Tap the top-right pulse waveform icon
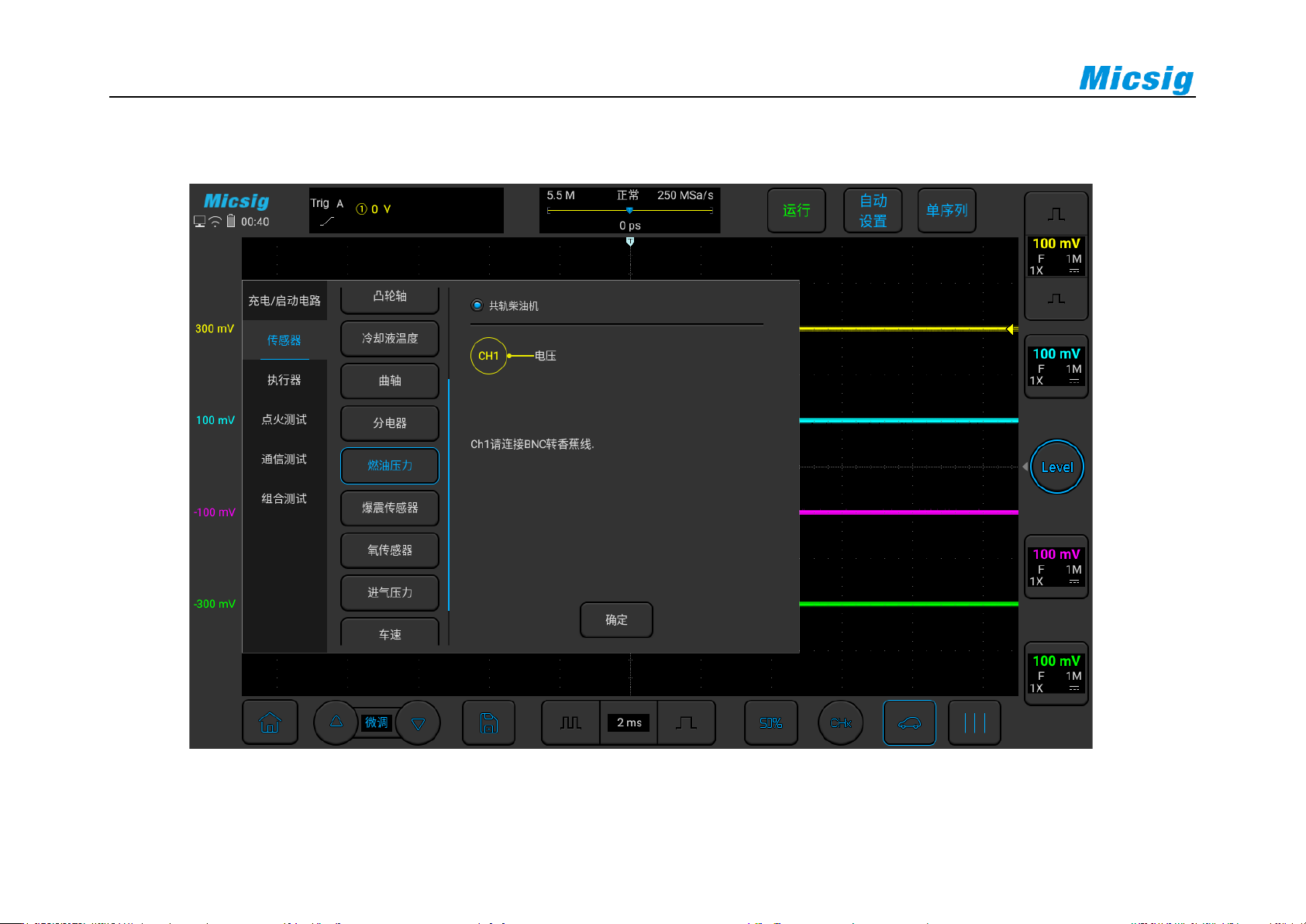The height and width of the screenshot is (924, 1306). [1056, 214]
